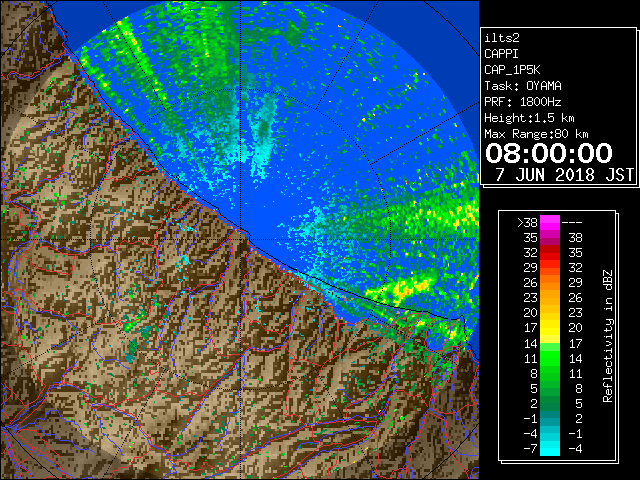Viewport: 640px width, 480px height.
Task: Click the cyan echo streak north of radar
Action: [x=263, y=135]
